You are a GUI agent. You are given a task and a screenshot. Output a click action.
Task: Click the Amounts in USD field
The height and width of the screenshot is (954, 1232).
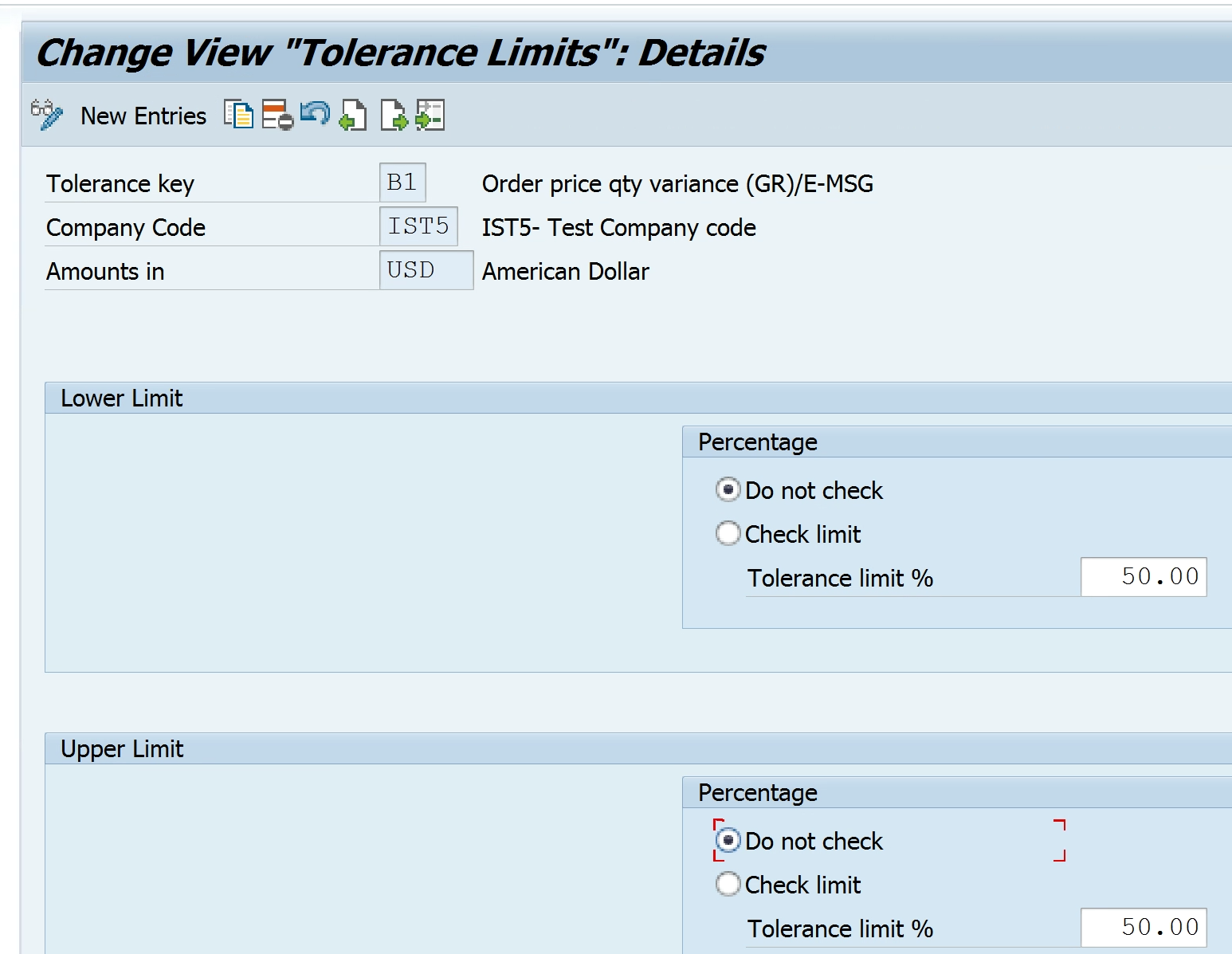(426, 270)
